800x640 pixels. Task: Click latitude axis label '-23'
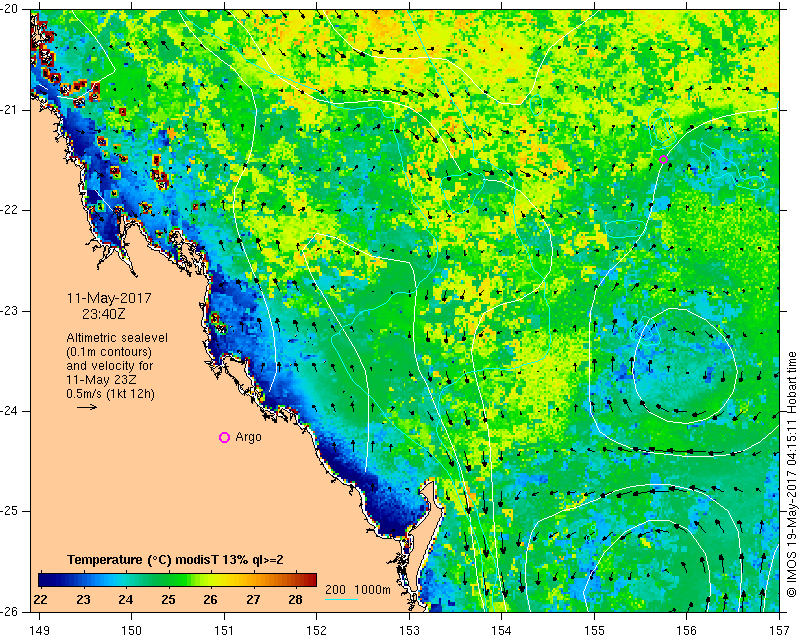[x=10, y=311]
